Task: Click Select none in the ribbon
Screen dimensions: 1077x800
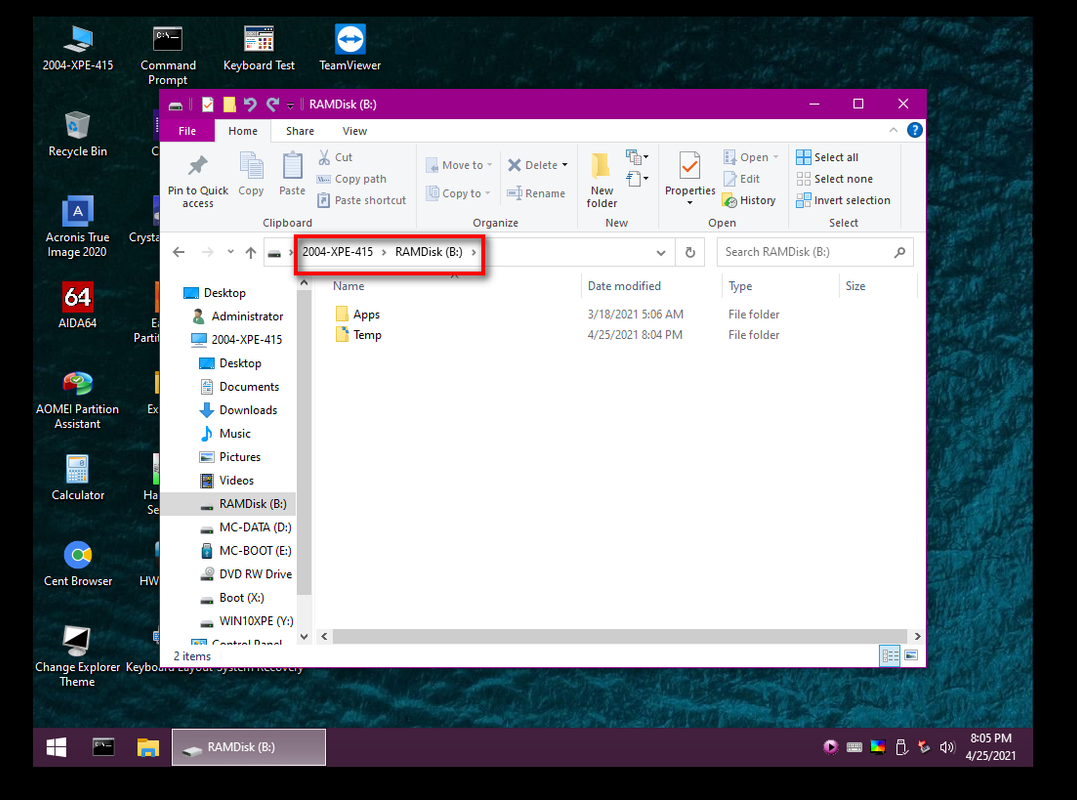Action: [835, 179]
